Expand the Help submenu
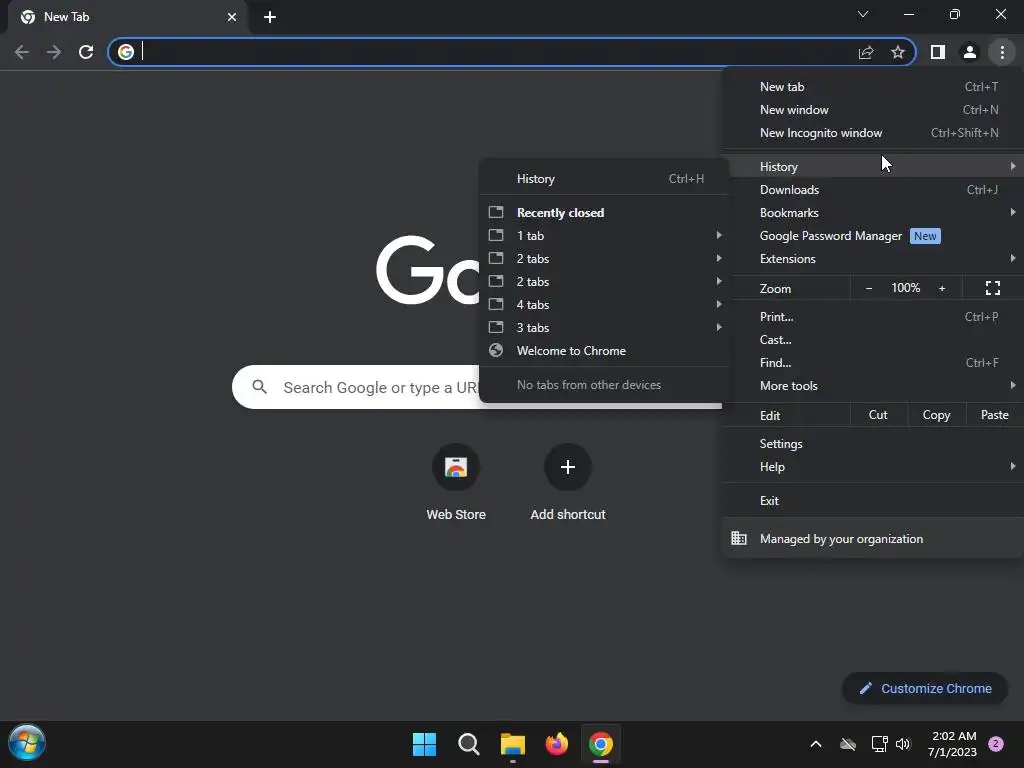 [872, 467]
